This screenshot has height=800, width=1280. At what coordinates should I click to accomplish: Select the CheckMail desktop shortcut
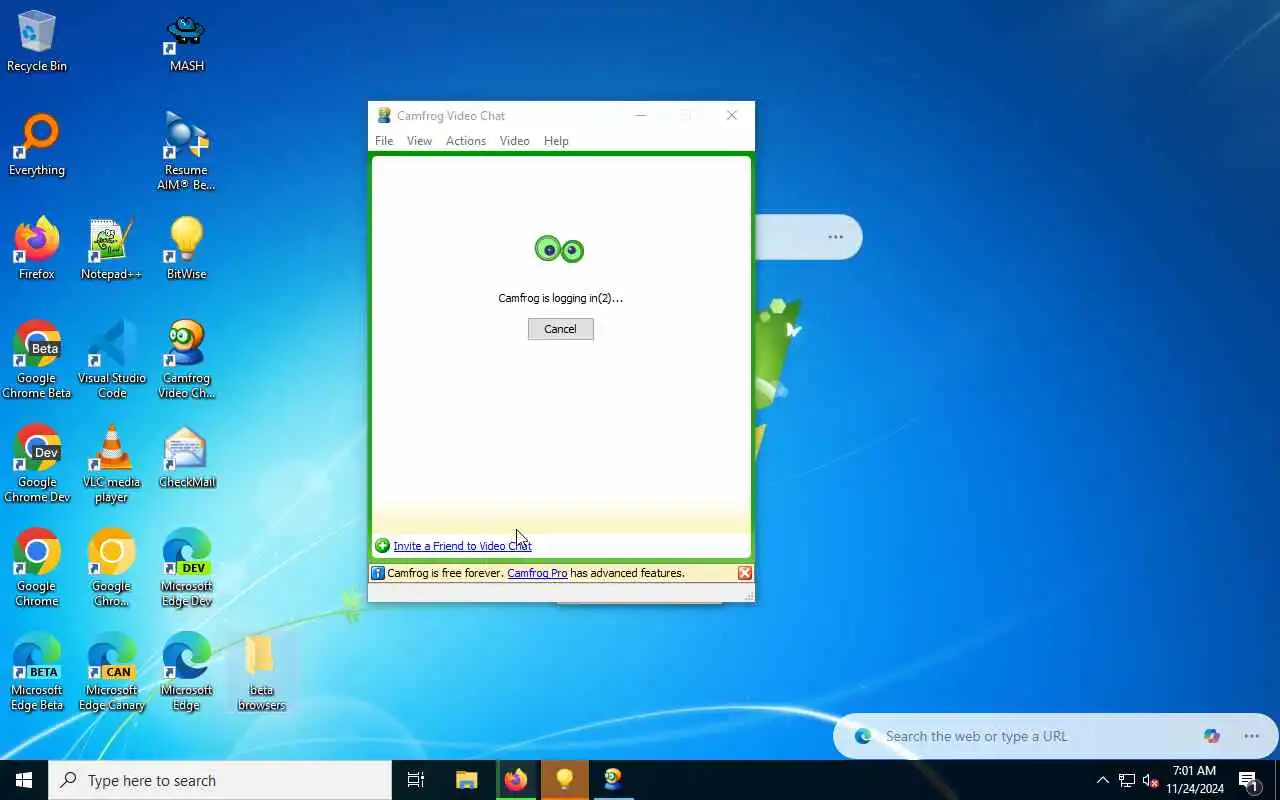point(186,458)
